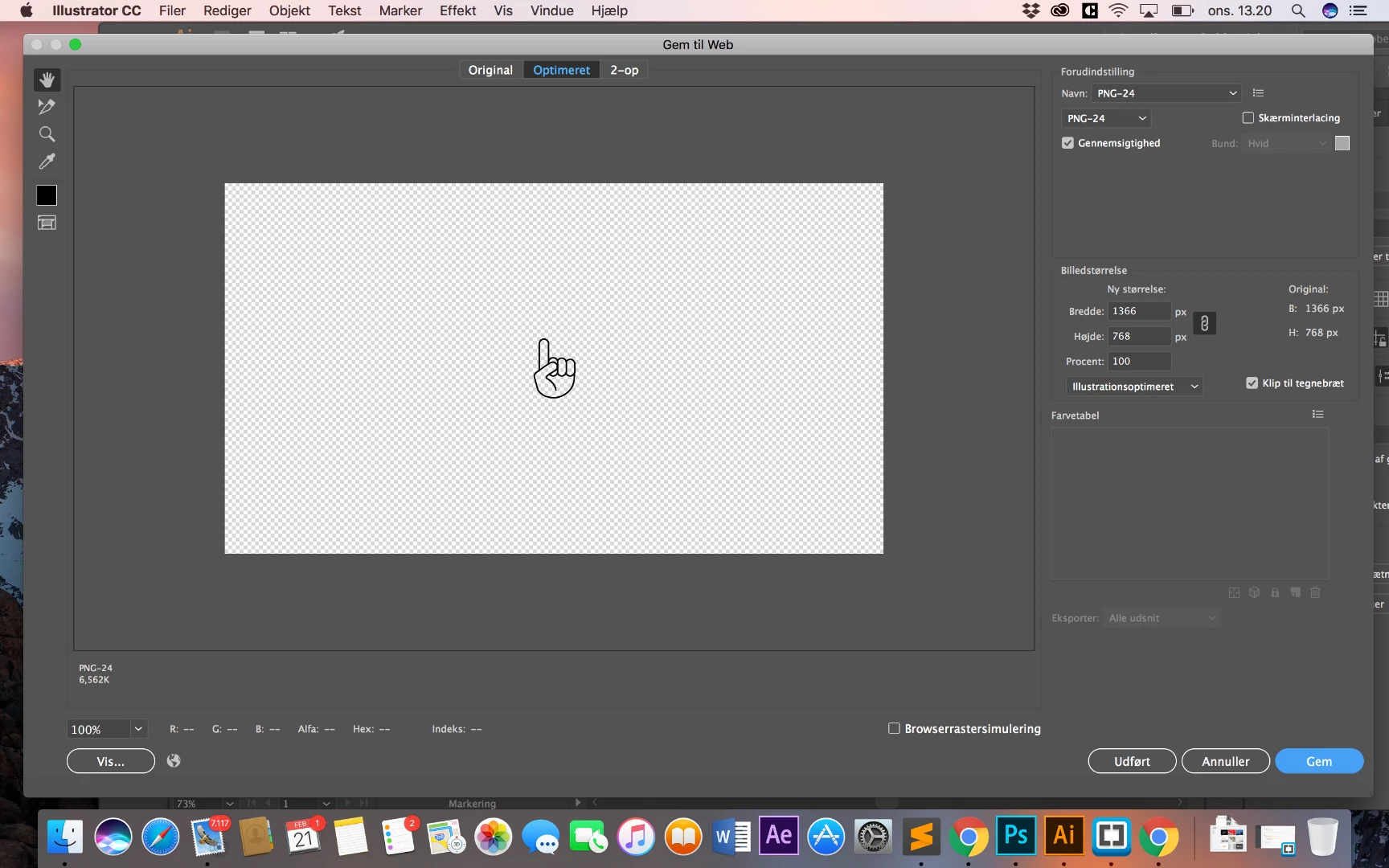Click the Annuller button
This screenshot has width=1389, height=868.
(1226, 761)
